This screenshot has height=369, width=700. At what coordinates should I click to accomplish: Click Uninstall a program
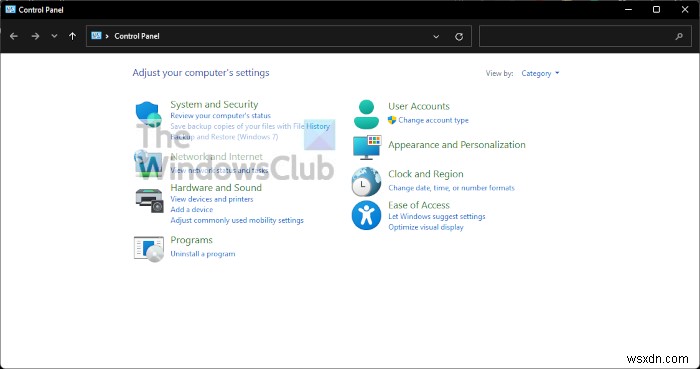[x=203, y=254]
